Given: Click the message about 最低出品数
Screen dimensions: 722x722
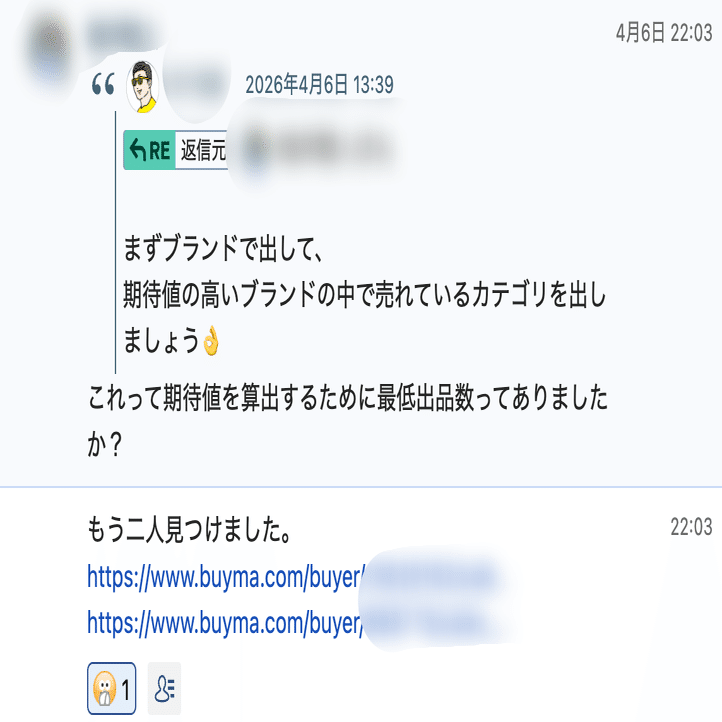Looking at the screenshot, I should coord(348,421).
